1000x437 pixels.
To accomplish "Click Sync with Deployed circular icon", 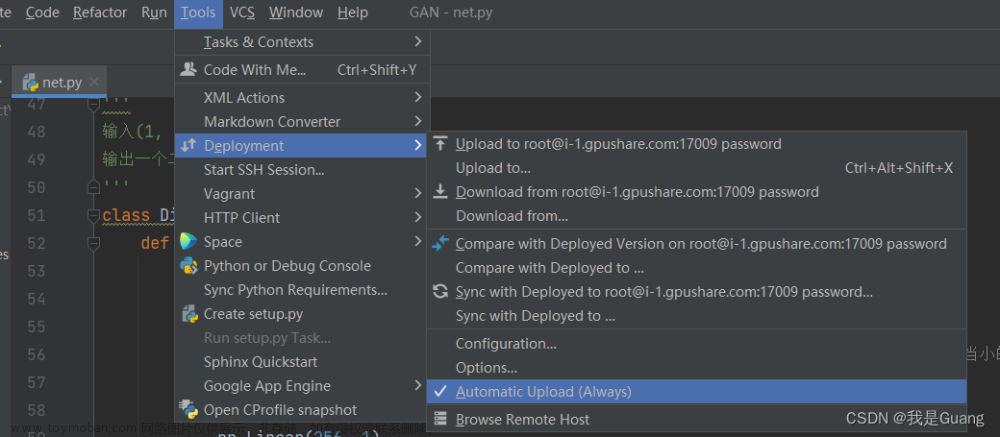I will (440, 292).
